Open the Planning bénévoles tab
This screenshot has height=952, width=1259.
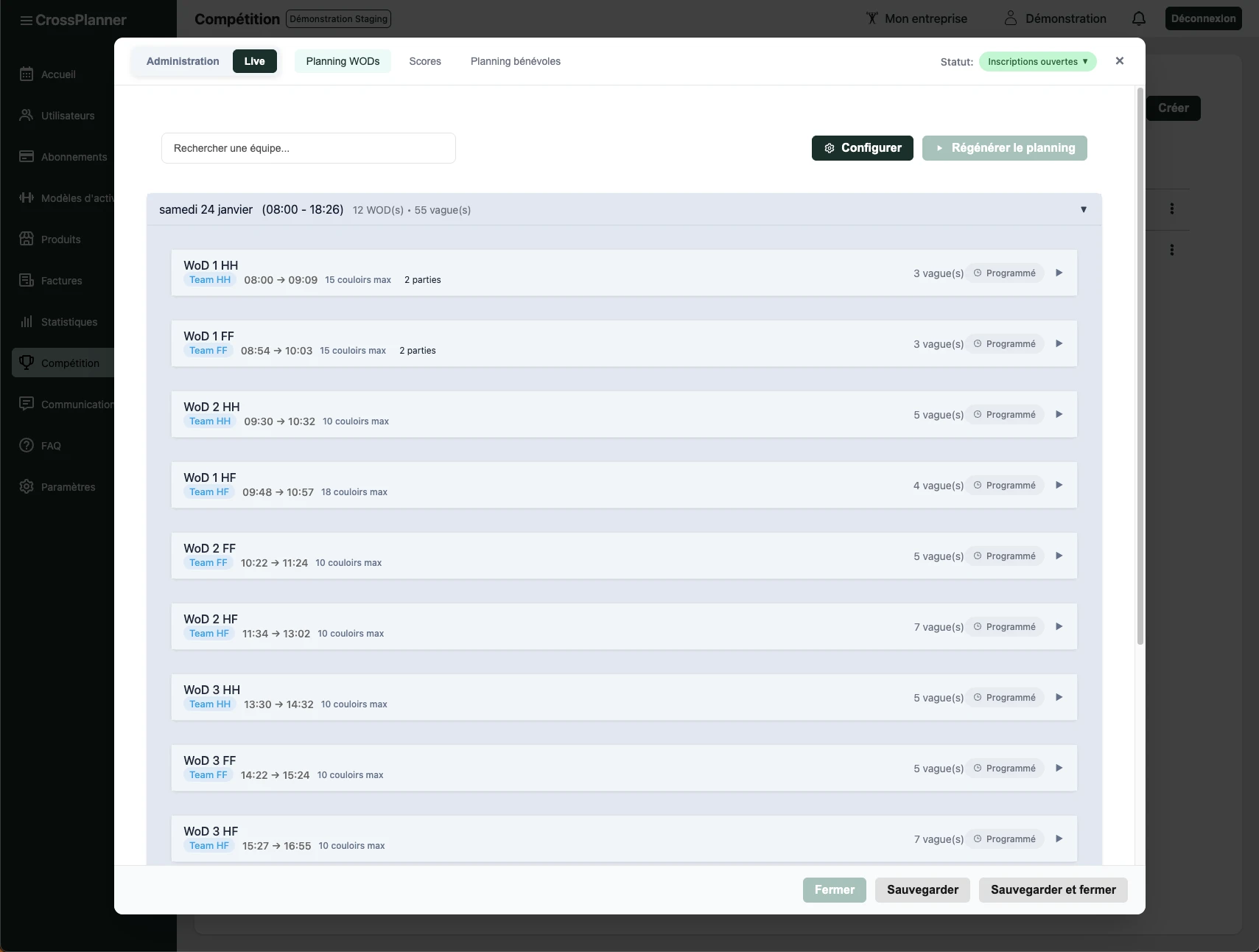tap(516, 61)
